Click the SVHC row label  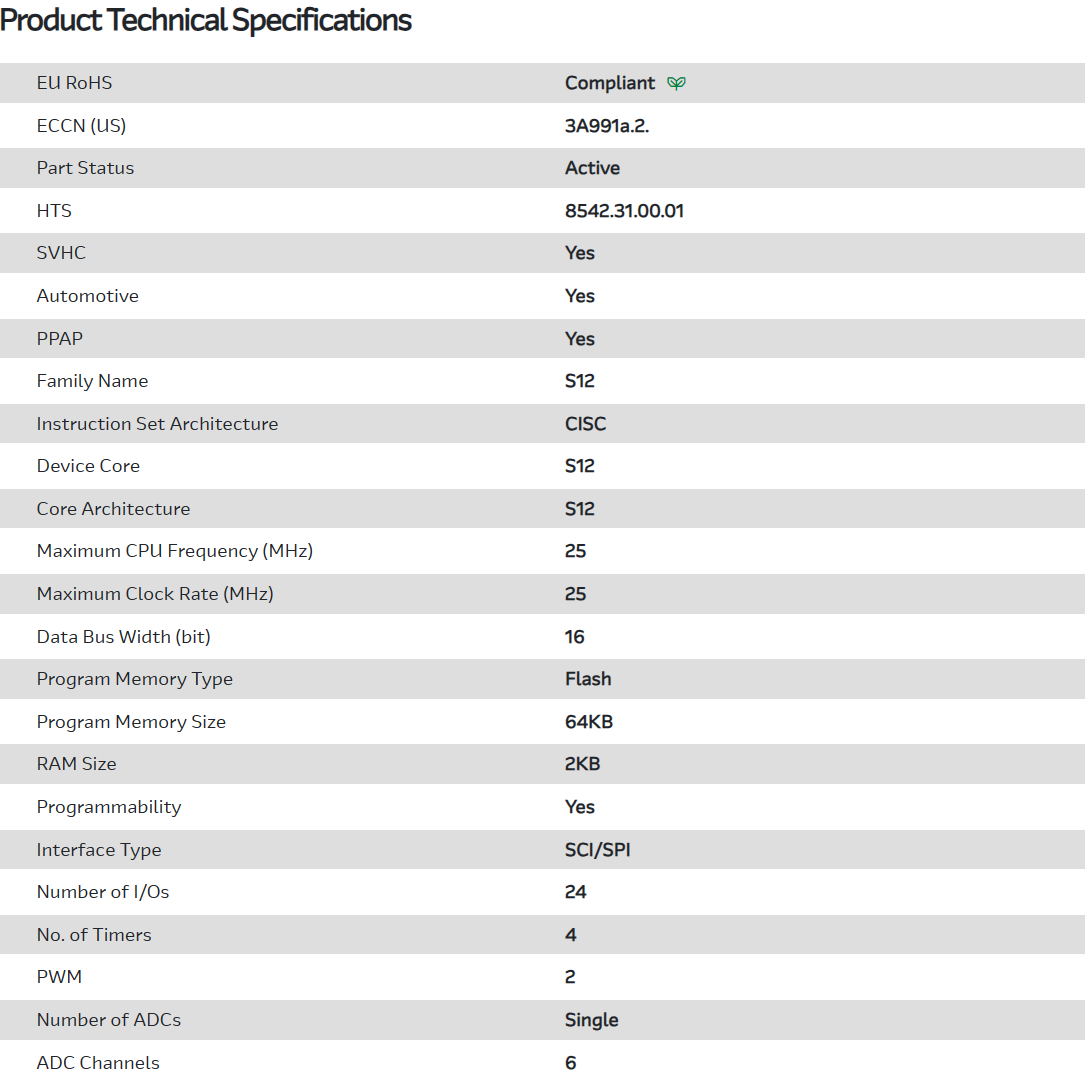coord(61,253)
